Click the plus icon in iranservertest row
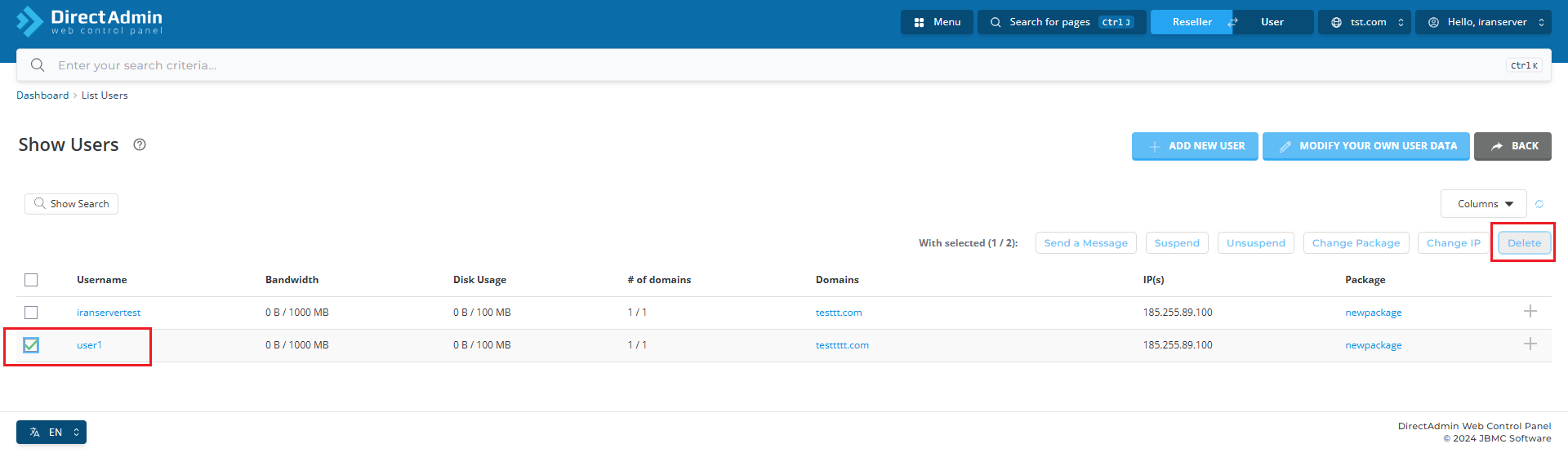The image size is (1568, 457). pyautogui.click(x=1530, y=312)
